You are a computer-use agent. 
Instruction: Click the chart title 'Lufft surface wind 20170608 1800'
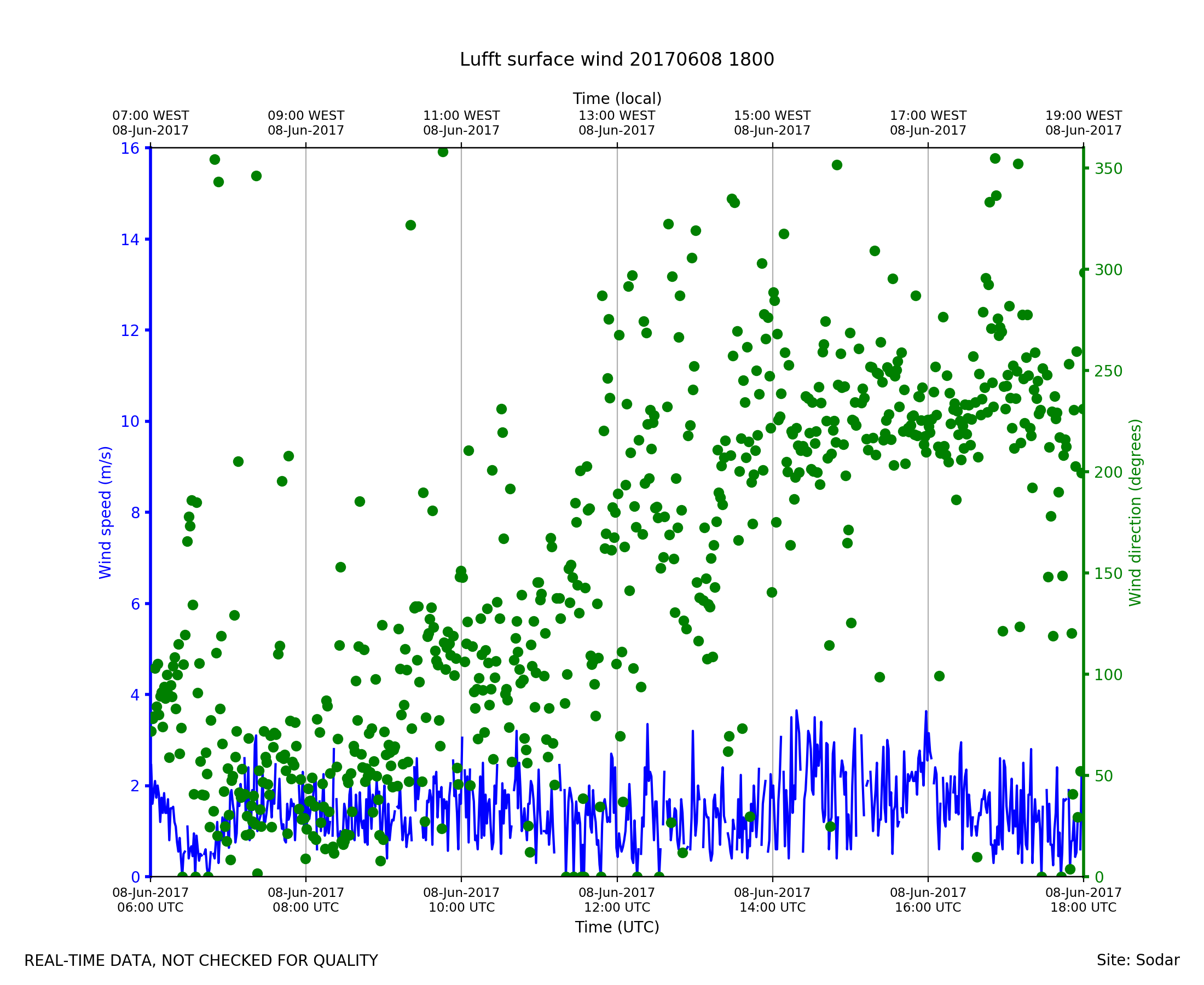[x=617, y=60]
